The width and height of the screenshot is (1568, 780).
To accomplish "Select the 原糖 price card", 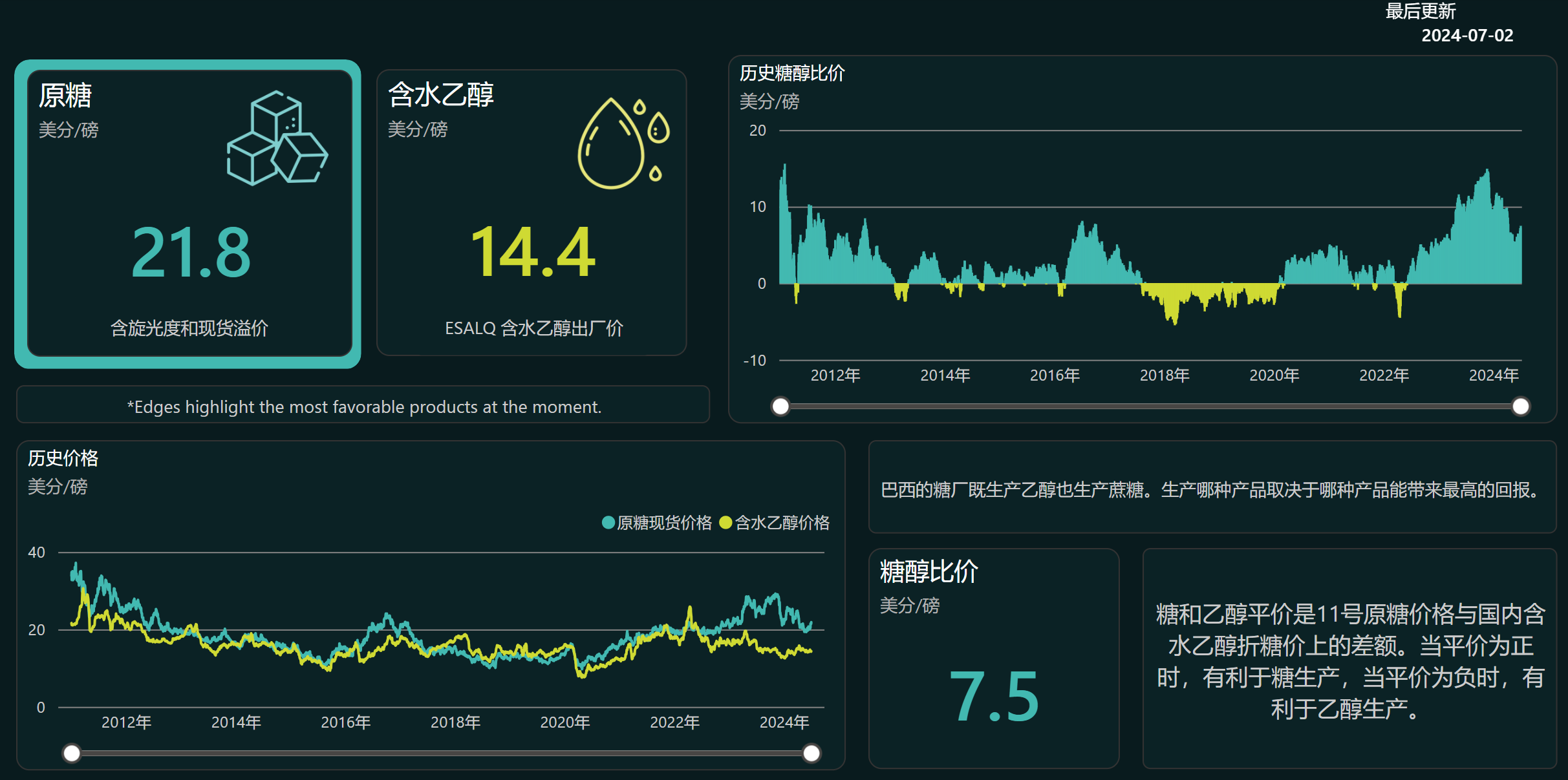I will pos(188,213).
